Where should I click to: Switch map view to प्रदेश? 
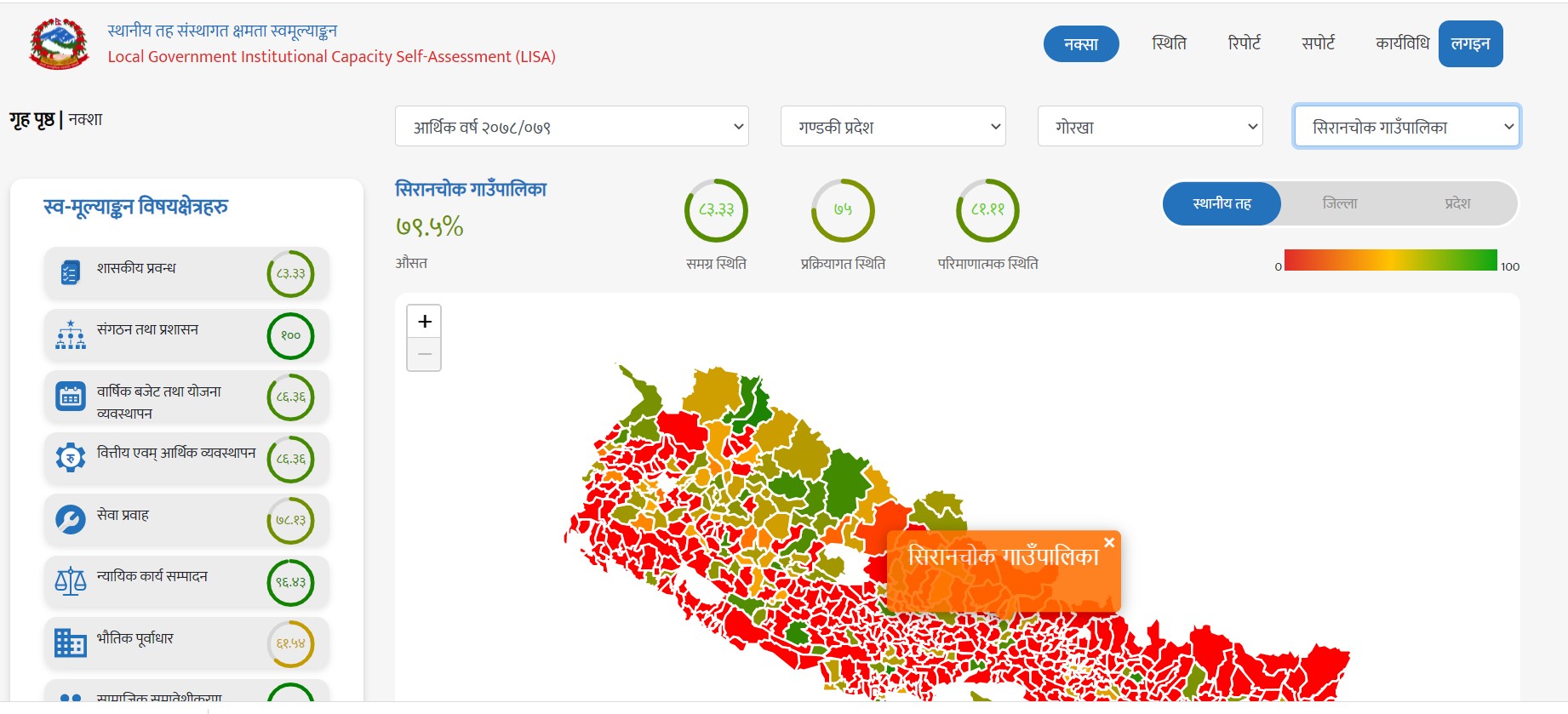coord(1457,203)
